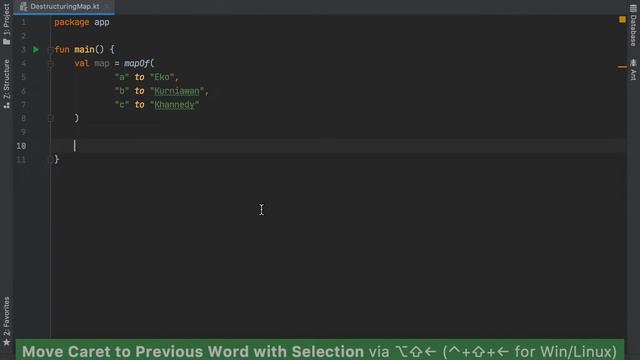
Task: Click the word "package" on line 1
Action: coord(71,22)
